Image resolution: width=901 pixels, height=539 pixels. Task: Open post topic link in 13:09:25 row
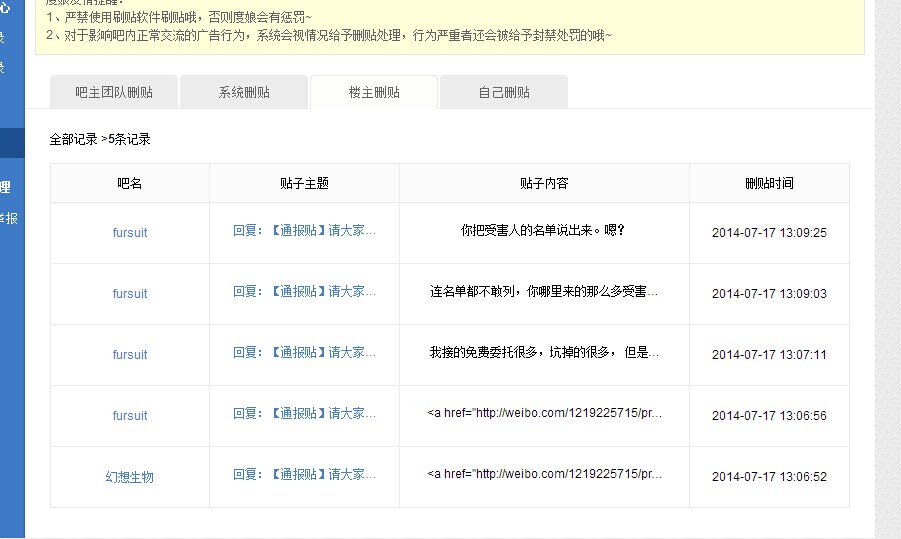[304, 230]
